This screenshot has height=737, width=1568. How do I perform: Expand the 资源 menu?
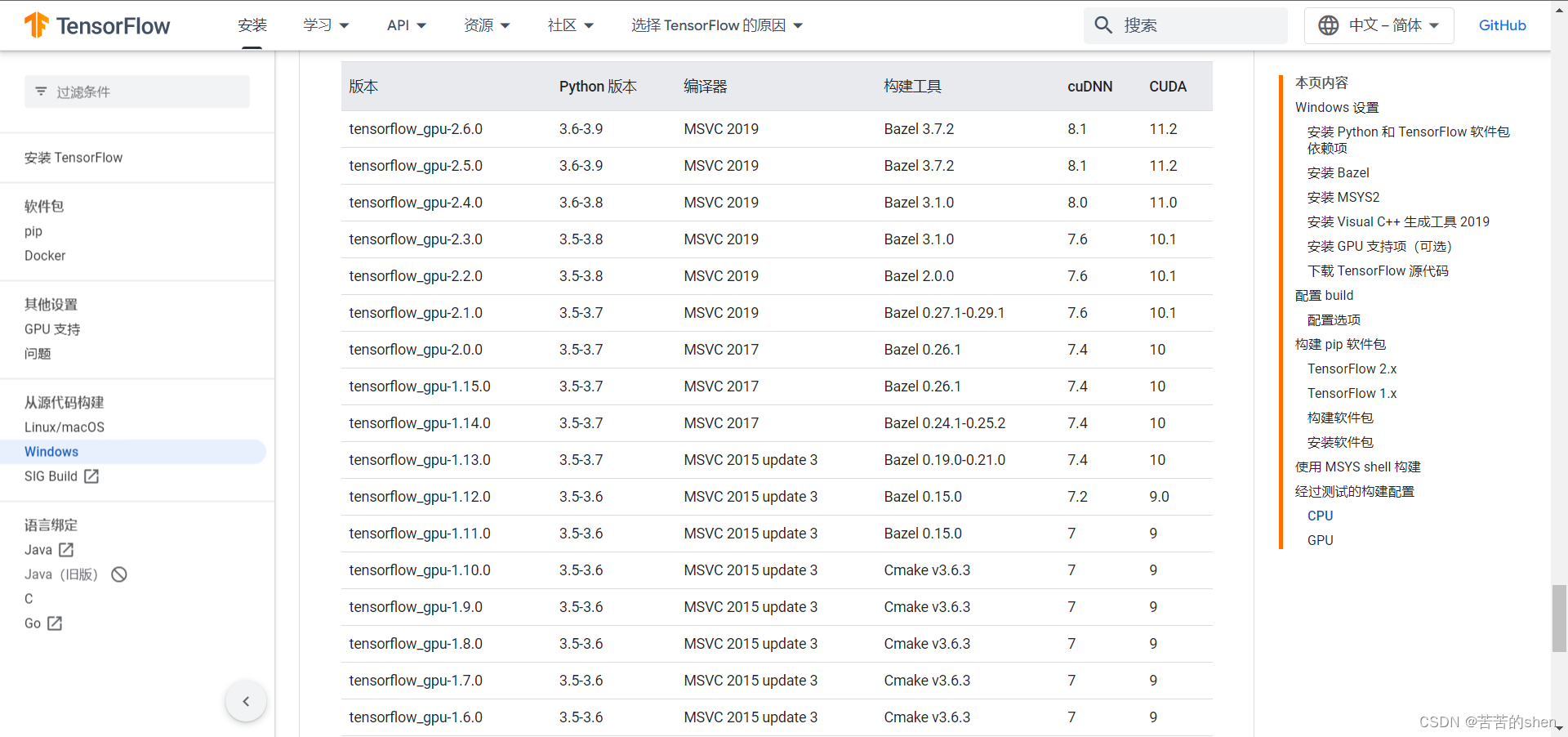point(487,25)
